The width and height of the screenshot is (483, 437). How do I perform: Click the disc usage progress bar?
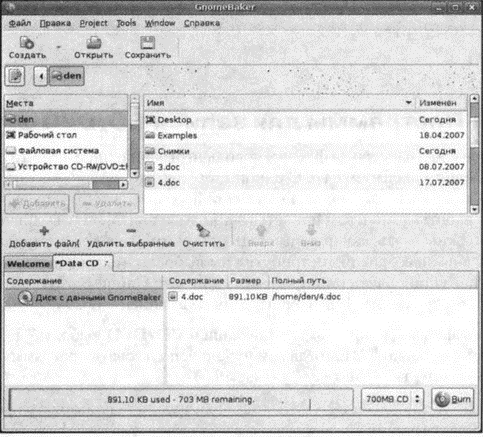coord(181,399)
